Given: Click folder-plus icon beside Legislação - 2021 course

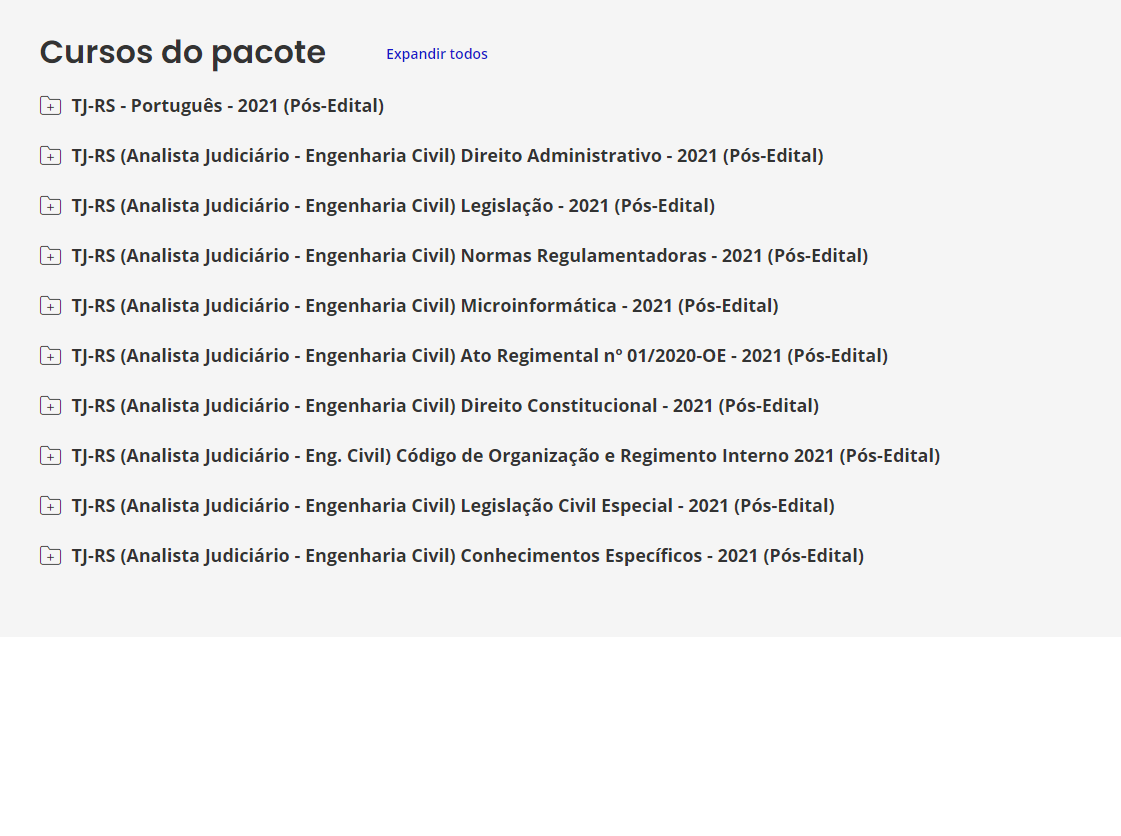Looking at the screenshot, I should (x=50, y=206).
